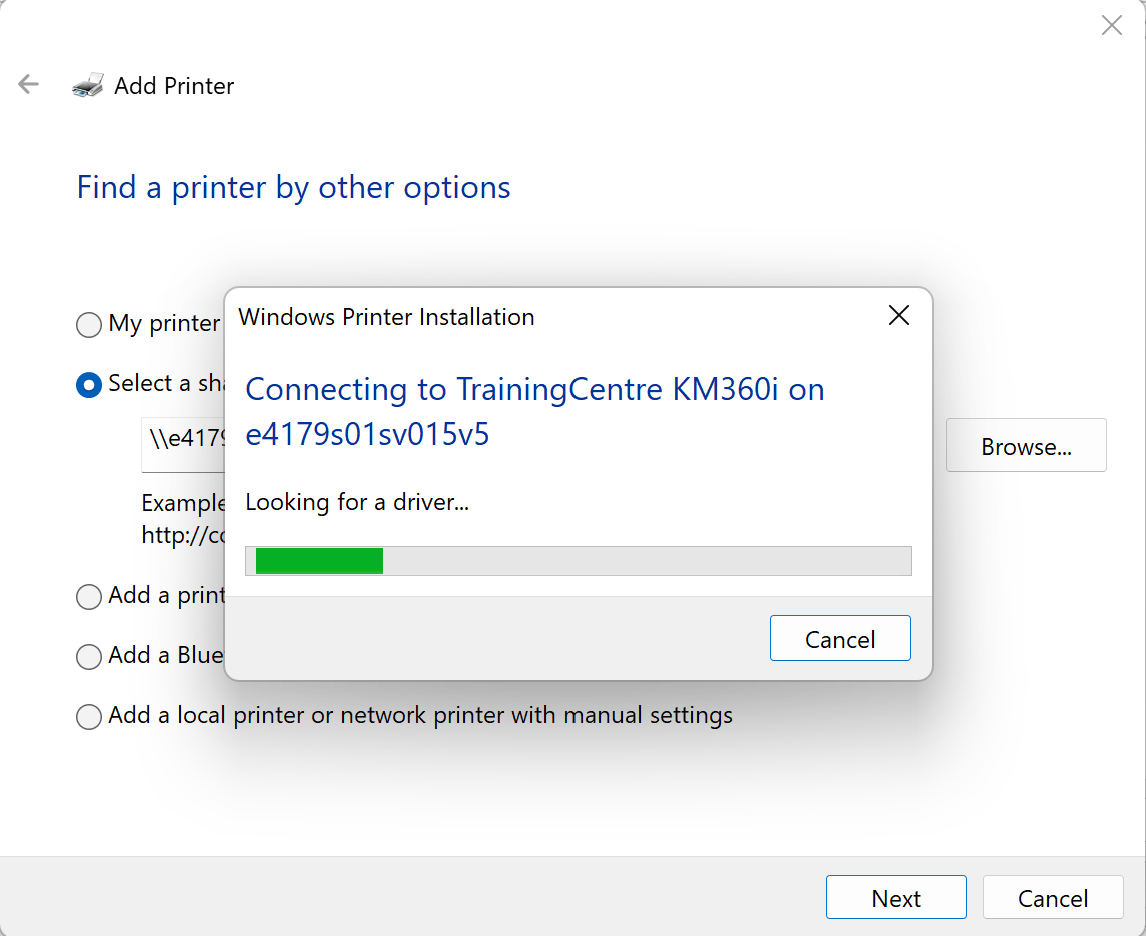Image resolution: width=1146 pixels, height=936 pixels.
Task: Select the shared printer by name radio button
Action: pos(89,385)
